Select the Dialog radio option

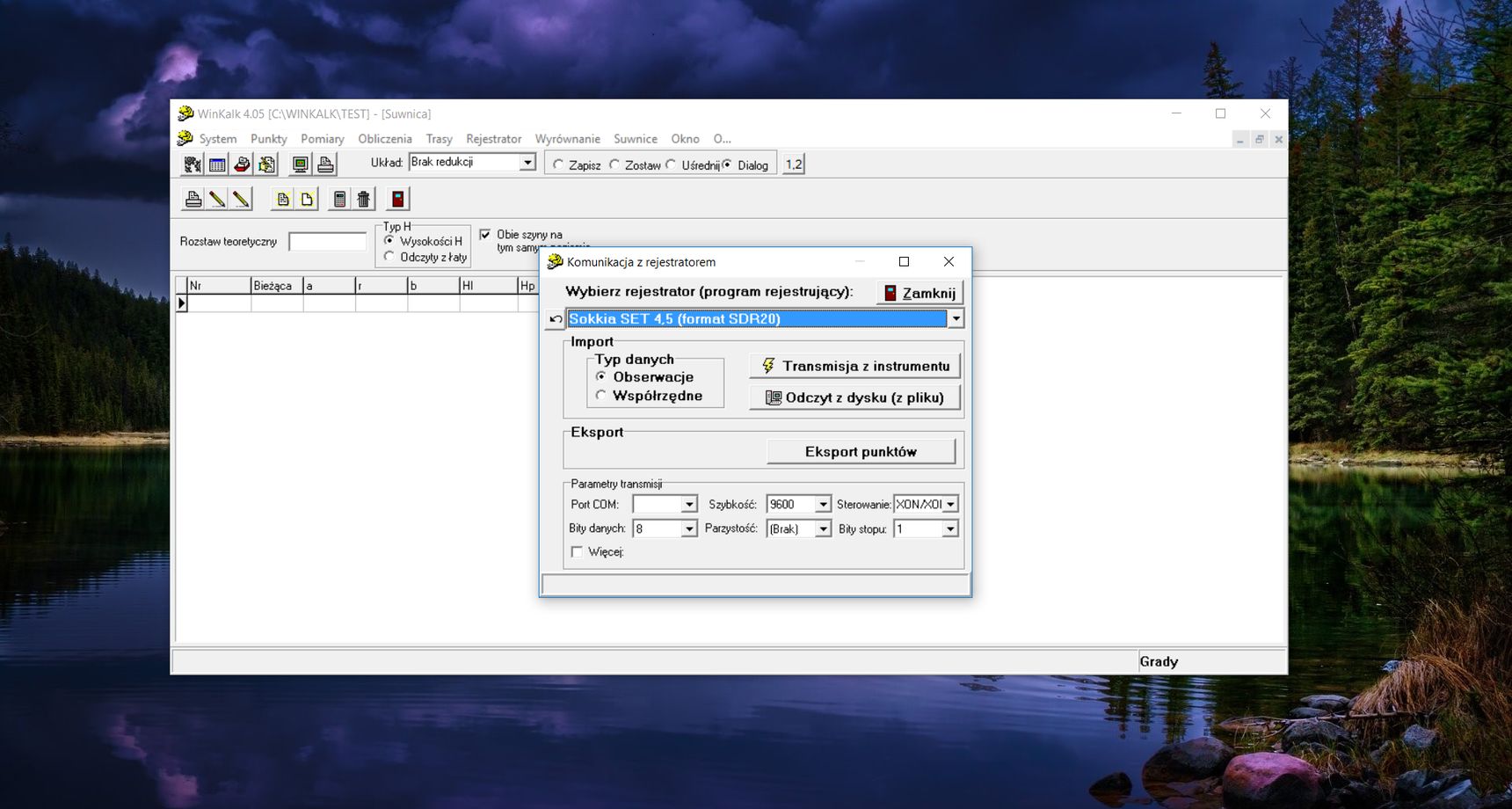point(727,164)
